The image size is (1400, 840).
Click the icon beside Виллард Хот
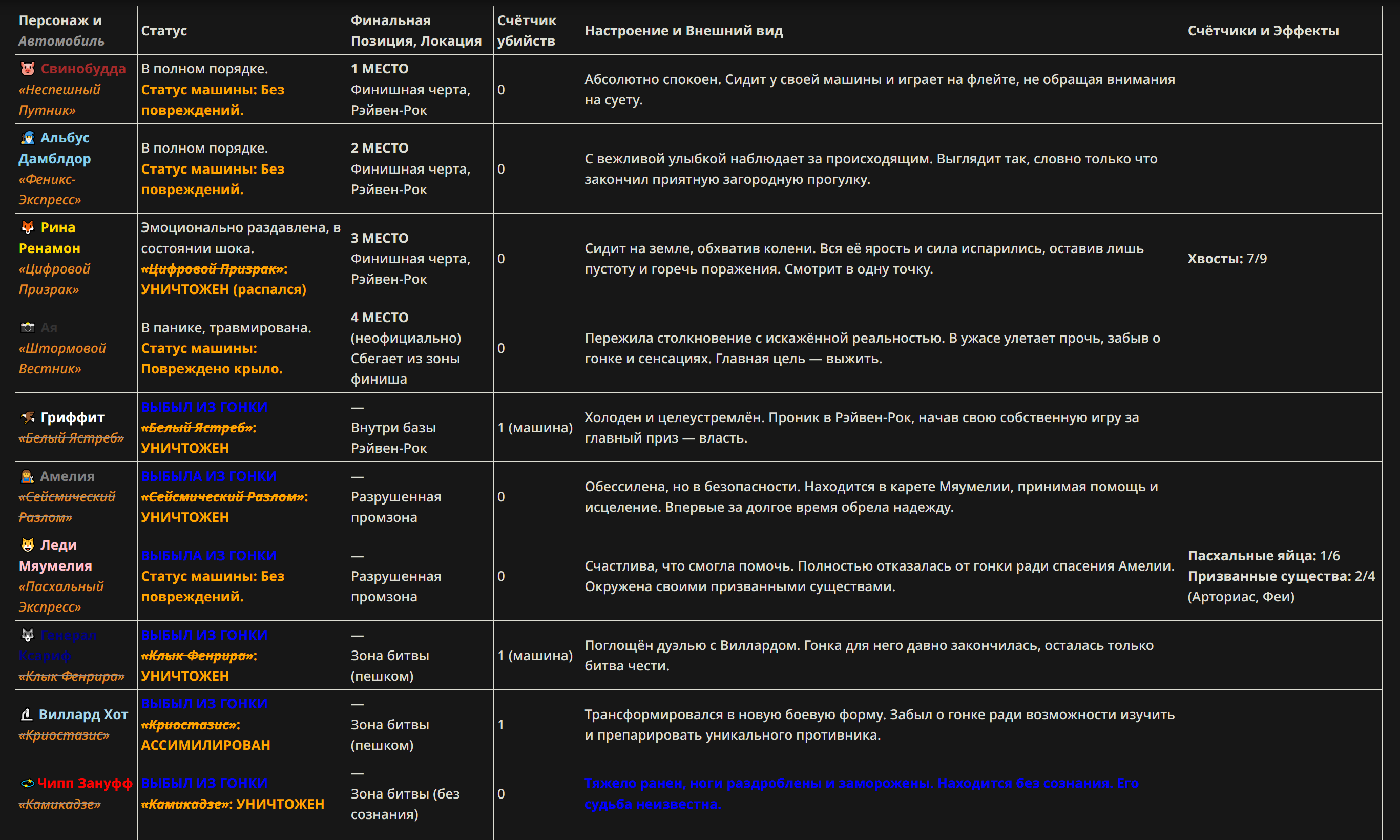[27, 715]
